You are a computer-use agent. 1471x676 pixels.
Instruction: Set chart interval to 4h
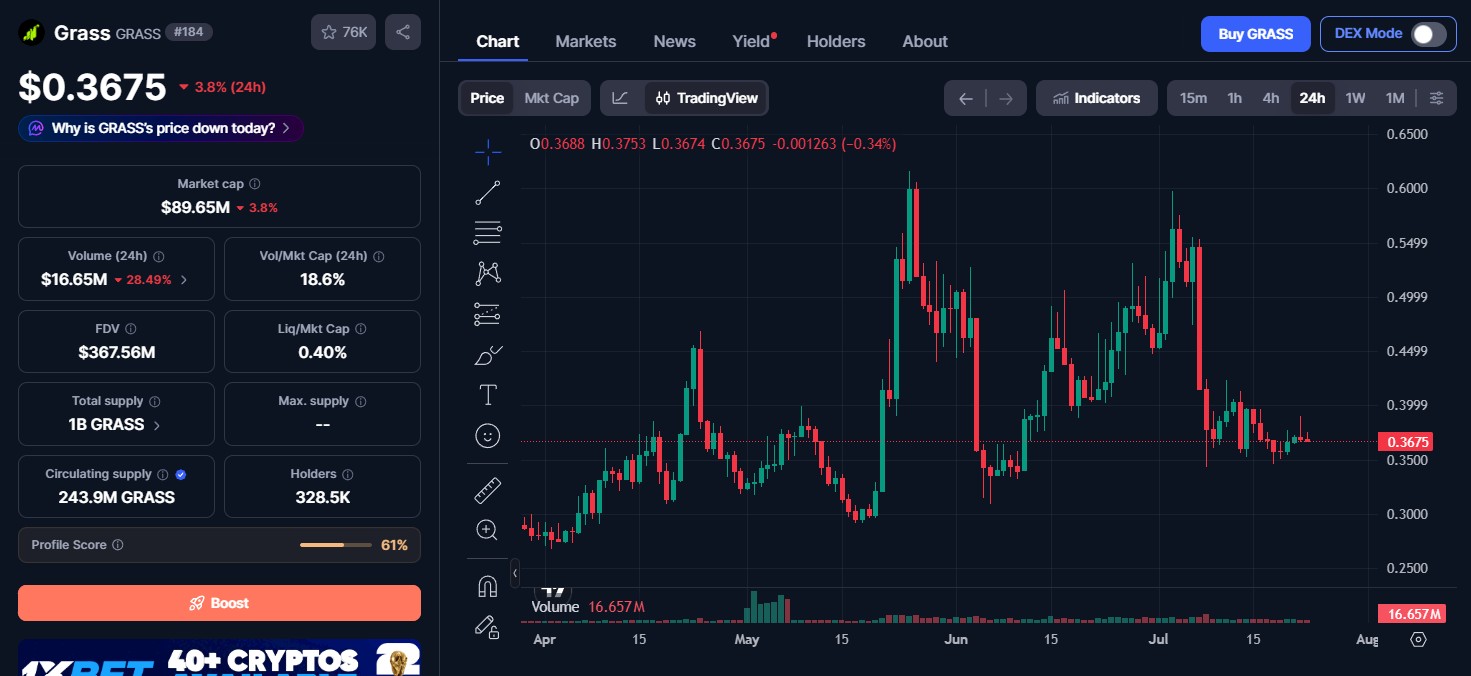1271,98
